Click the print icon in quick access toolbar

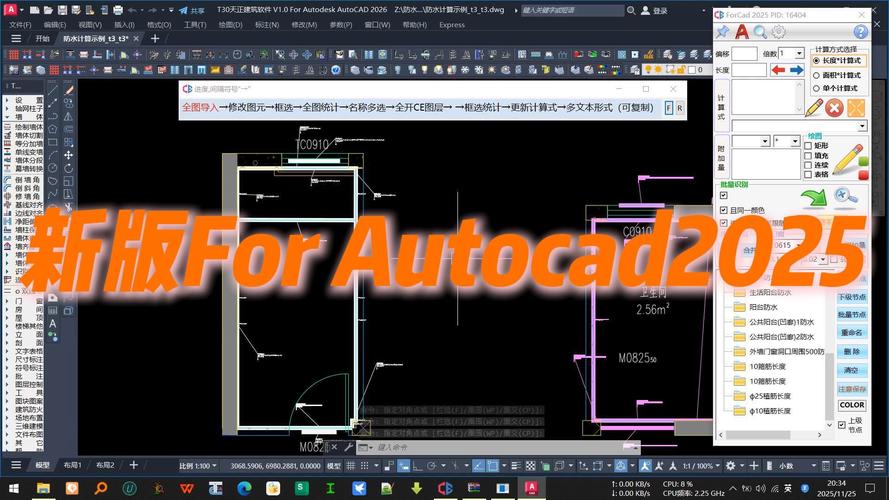coord(117,10)
